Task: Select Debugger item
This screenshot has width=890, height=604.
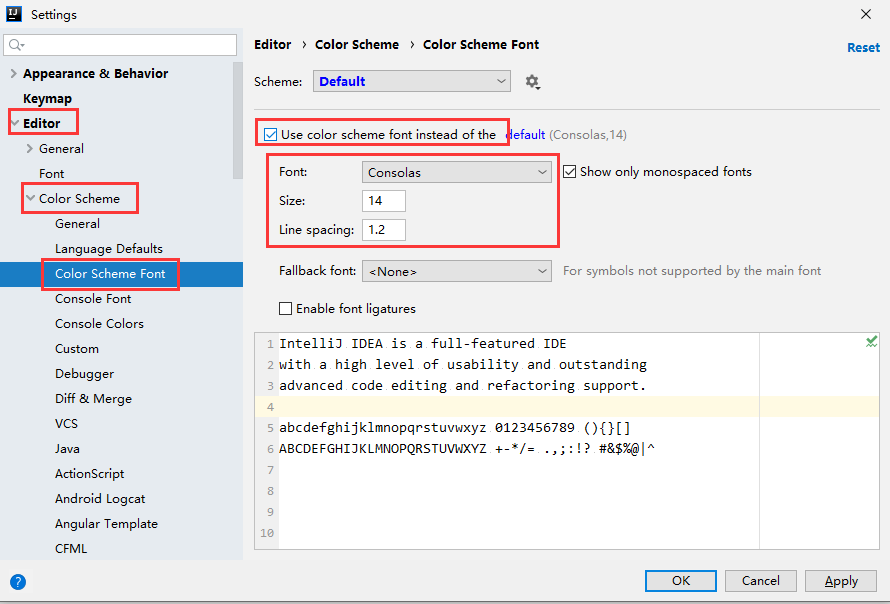Action: click(84, 373)
